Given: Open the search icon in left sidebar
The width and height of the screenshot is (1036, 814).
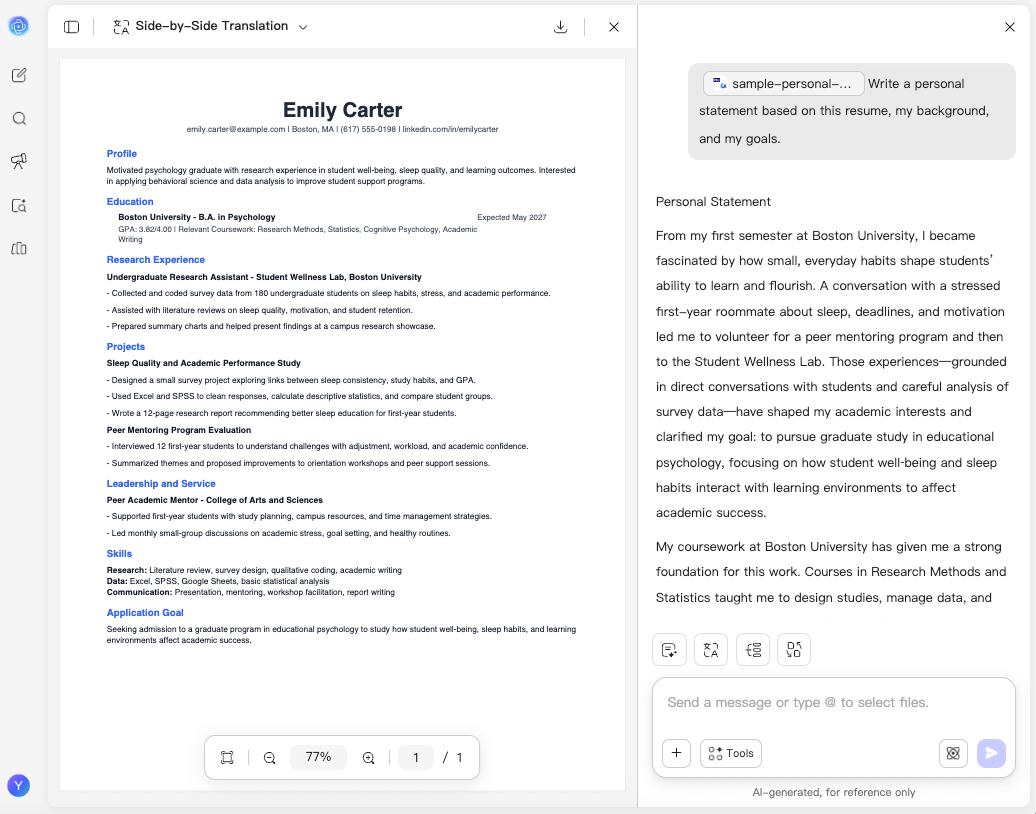Looking at the screenshot, I should click(x=19, y=118).
